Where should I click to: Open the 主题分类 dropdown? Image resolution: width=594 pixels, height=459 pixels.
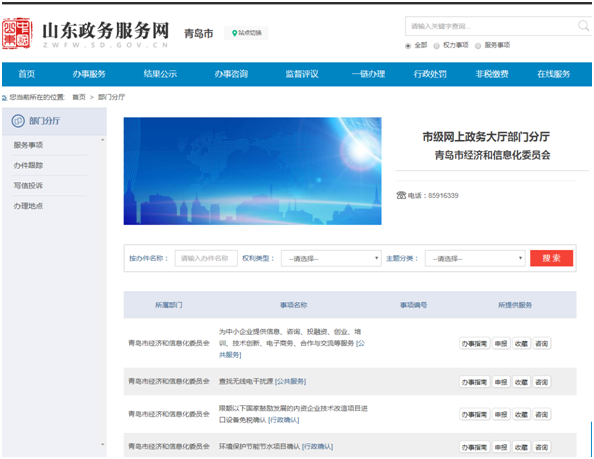click(475, 258)
